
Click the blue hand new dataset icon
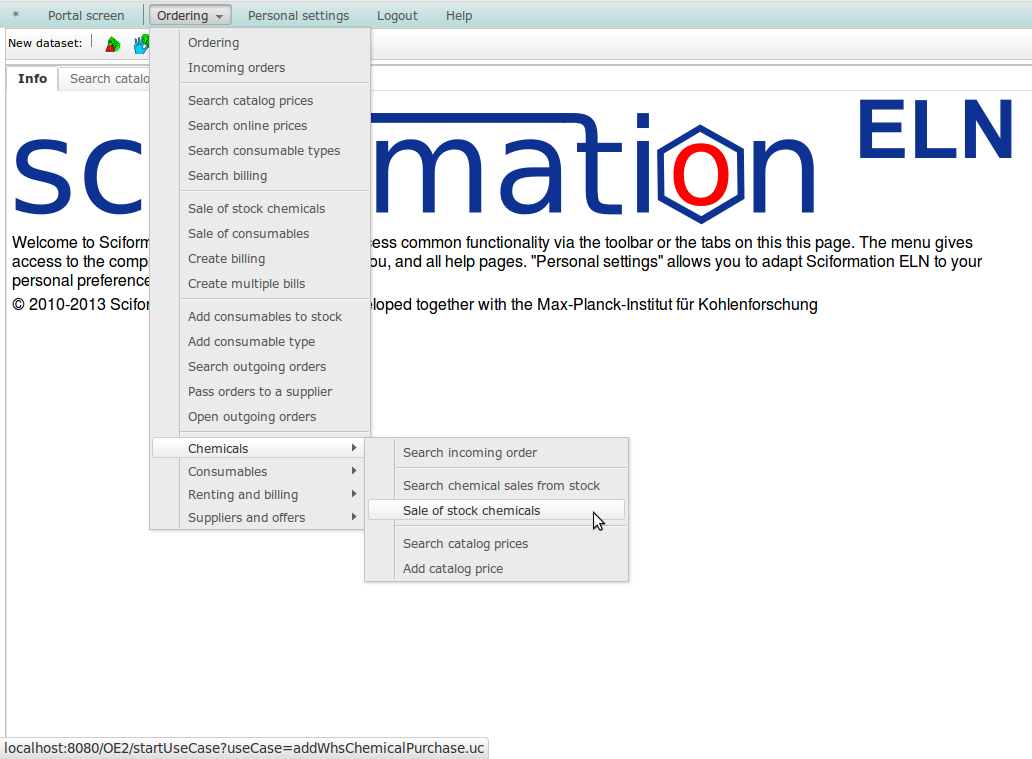click(x=141, y=44)
